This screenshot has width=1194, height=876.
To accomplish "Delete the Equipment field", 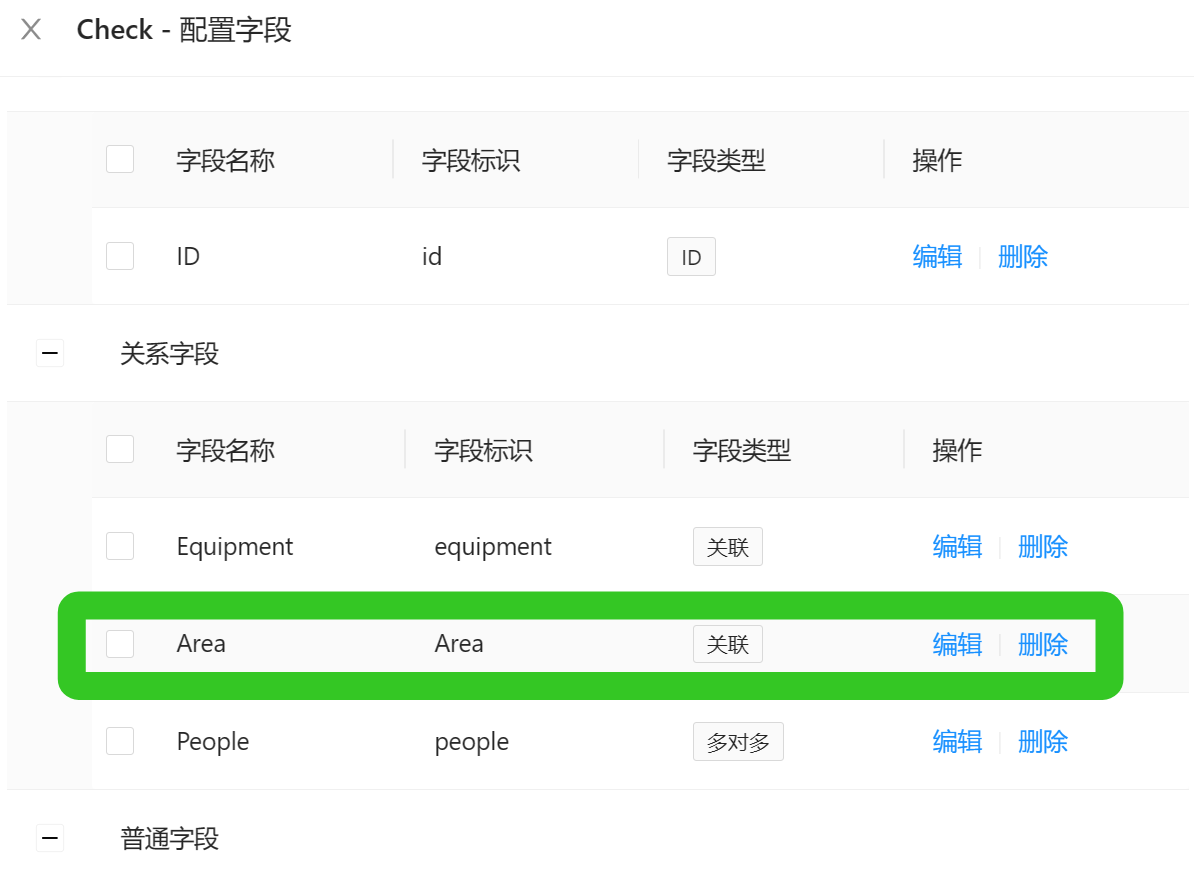I will (1042, 546).
